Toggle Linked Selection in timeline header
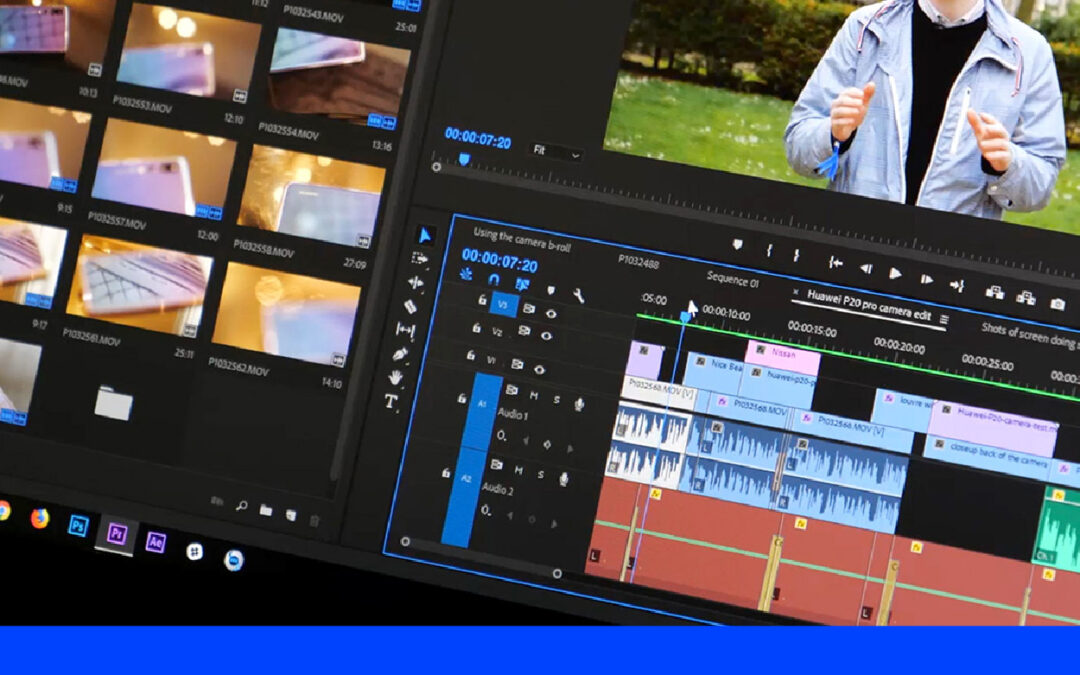Image resolution: width=1080 pixels, height=675 pixels. 522,284
